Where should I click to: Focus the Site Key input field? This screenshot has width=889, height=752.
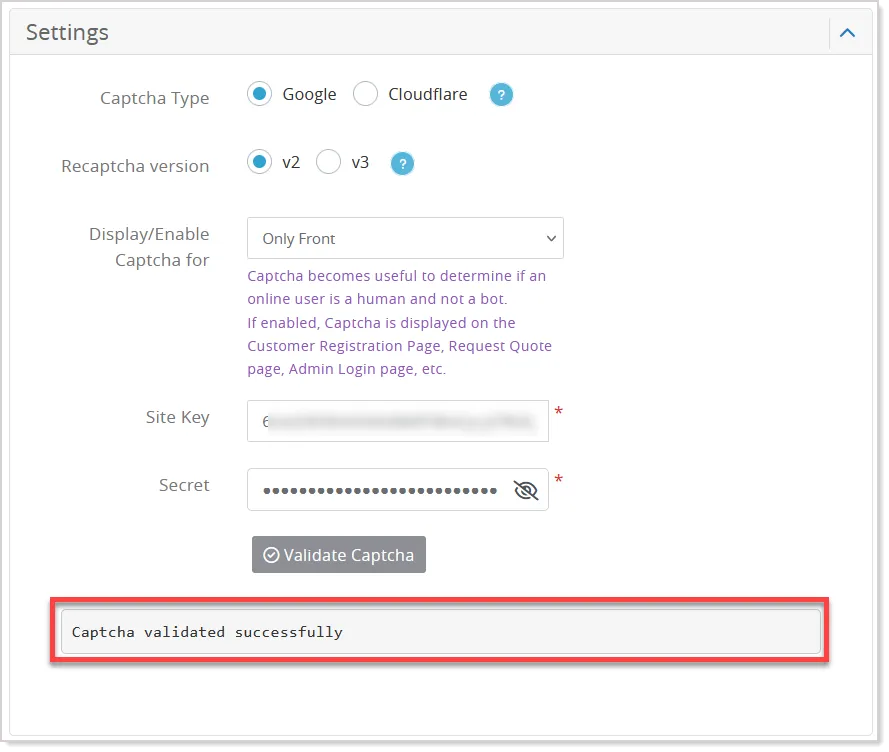pos(398,421)
